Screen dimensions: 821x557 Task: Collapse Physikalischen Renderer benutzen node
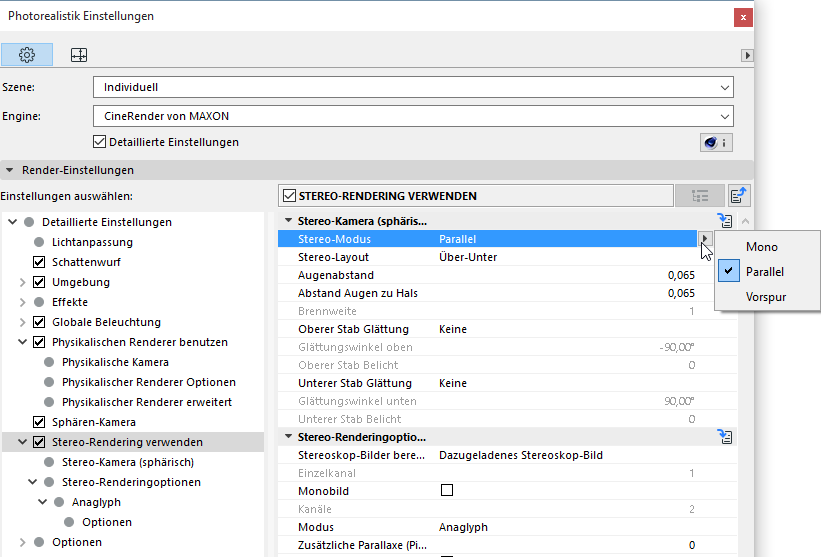(x=23, y=342)
